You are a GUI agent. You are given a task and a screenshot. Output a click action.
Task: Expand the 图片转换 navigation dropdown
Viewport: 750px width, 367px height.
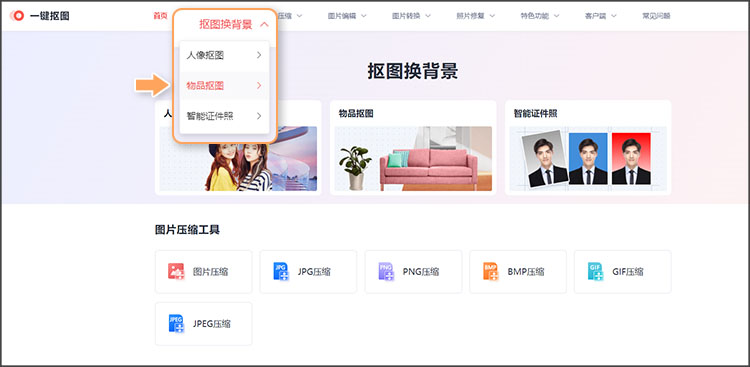(x=411, y=16)
